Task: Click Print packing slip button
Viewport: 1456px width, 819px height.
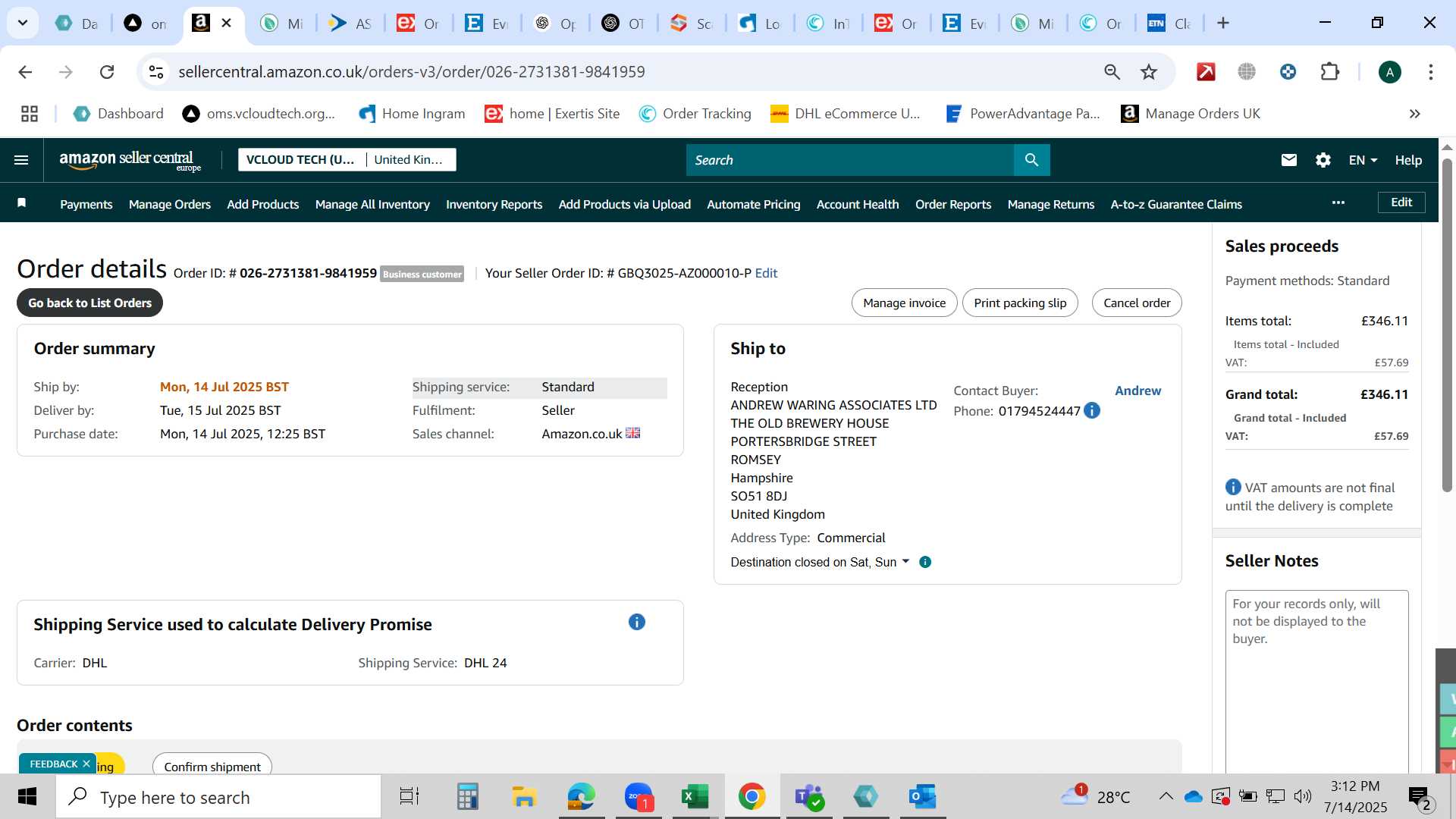Action: coord(1020,303)
